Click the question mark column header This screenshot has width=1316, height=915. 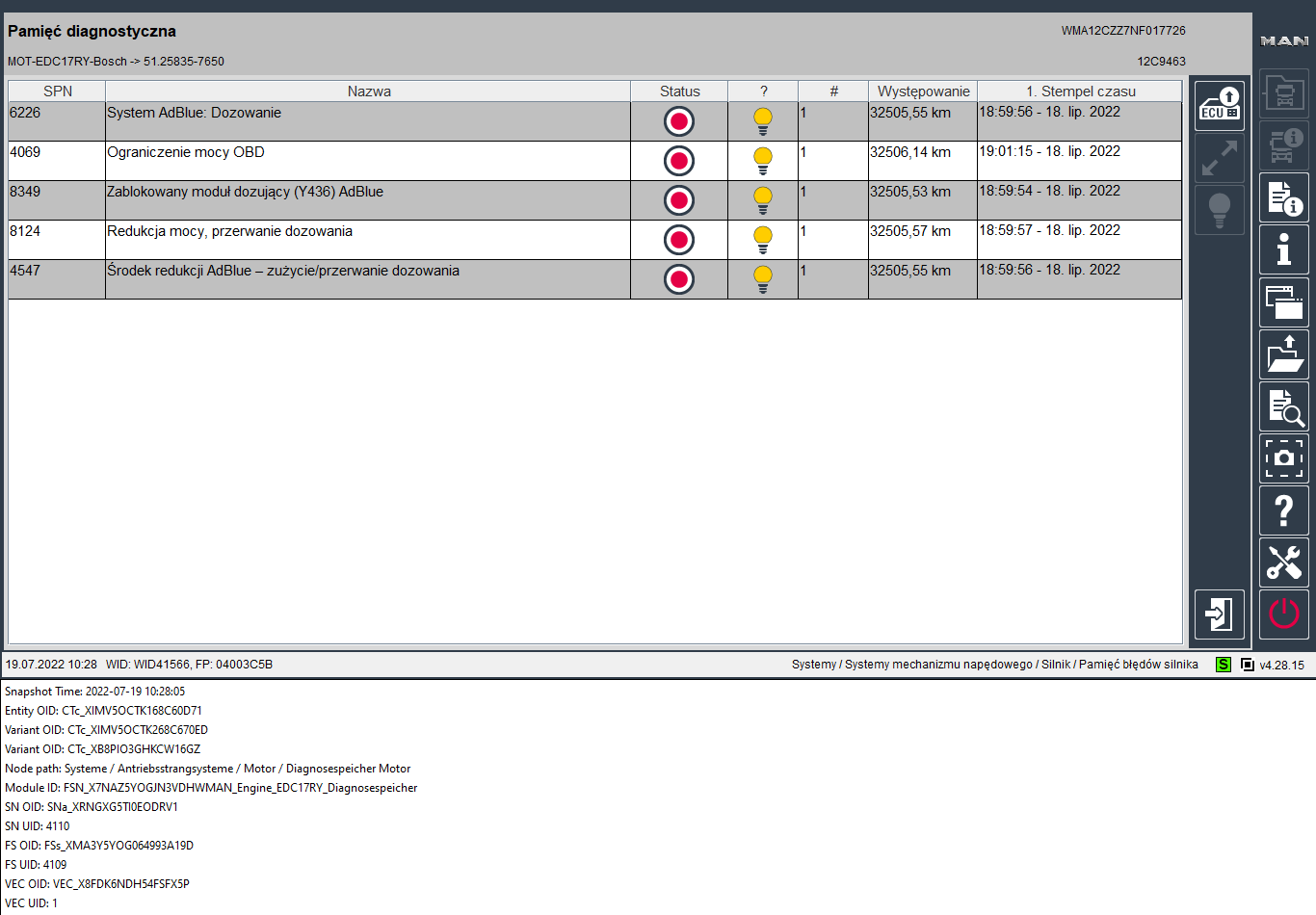[x=764, y=91]
